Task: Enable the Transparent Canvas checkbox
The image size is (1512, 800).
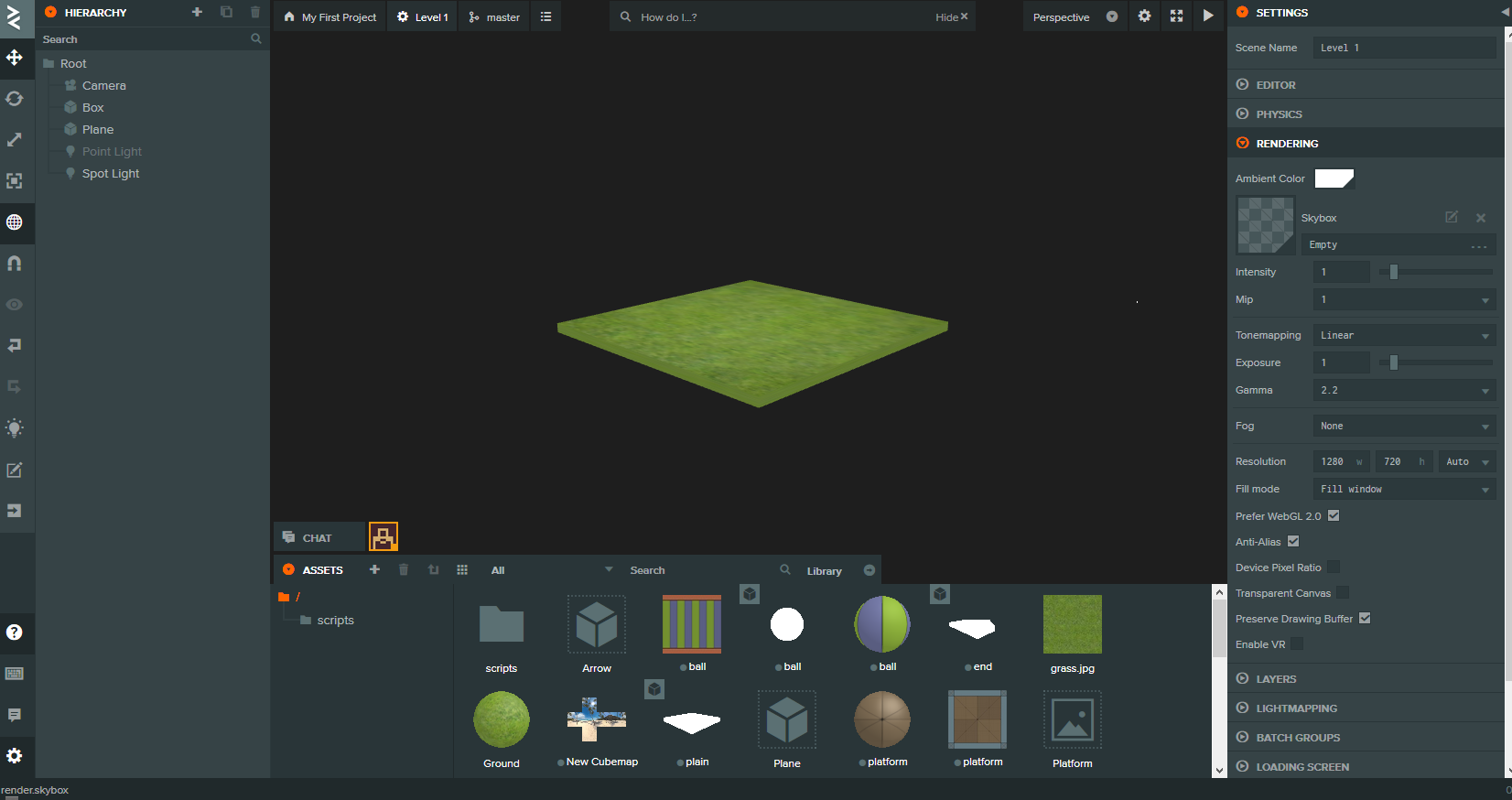Action: coord(1343,592)
